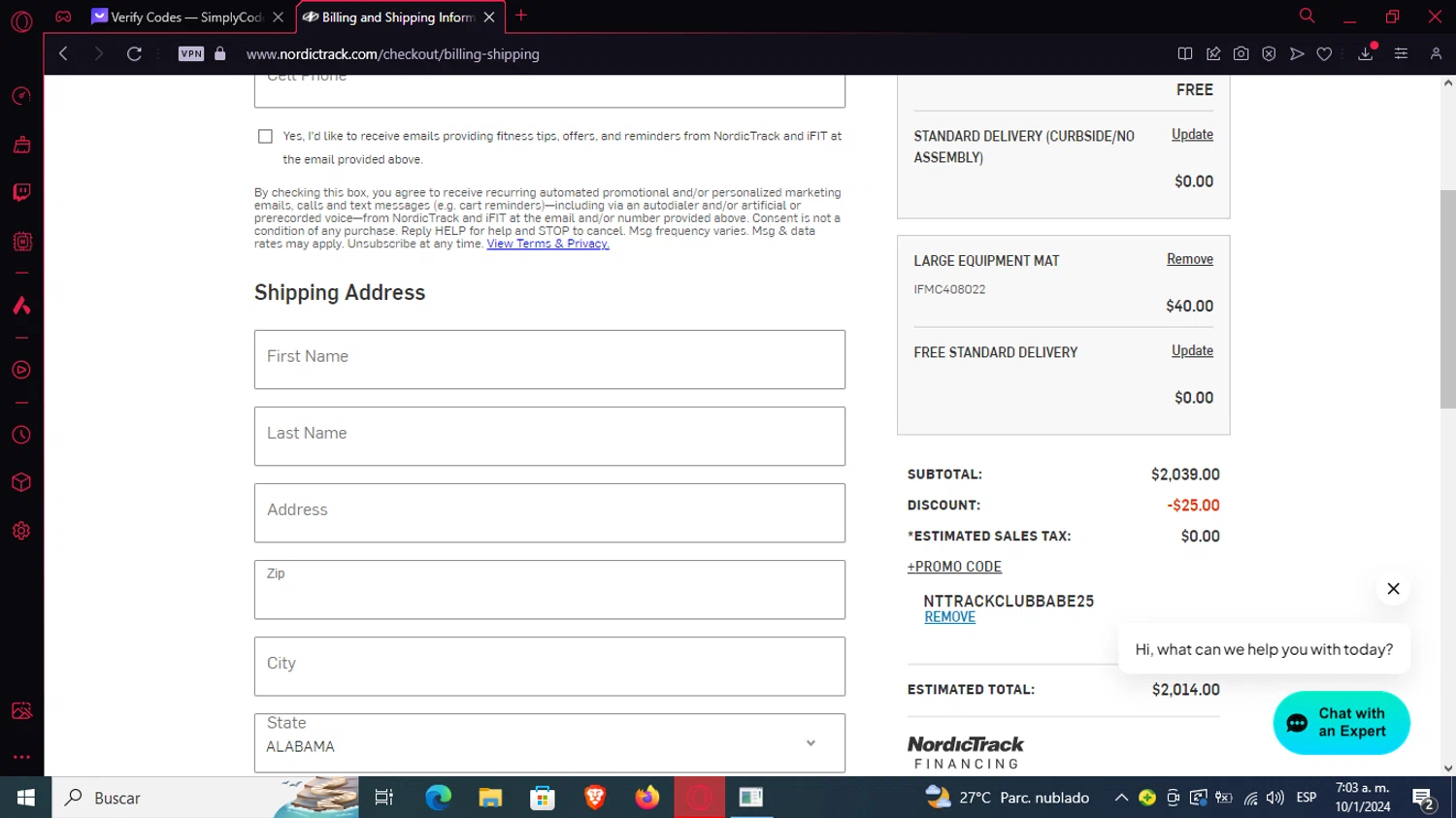Open Windows notification center icon

click(1424, 798)
